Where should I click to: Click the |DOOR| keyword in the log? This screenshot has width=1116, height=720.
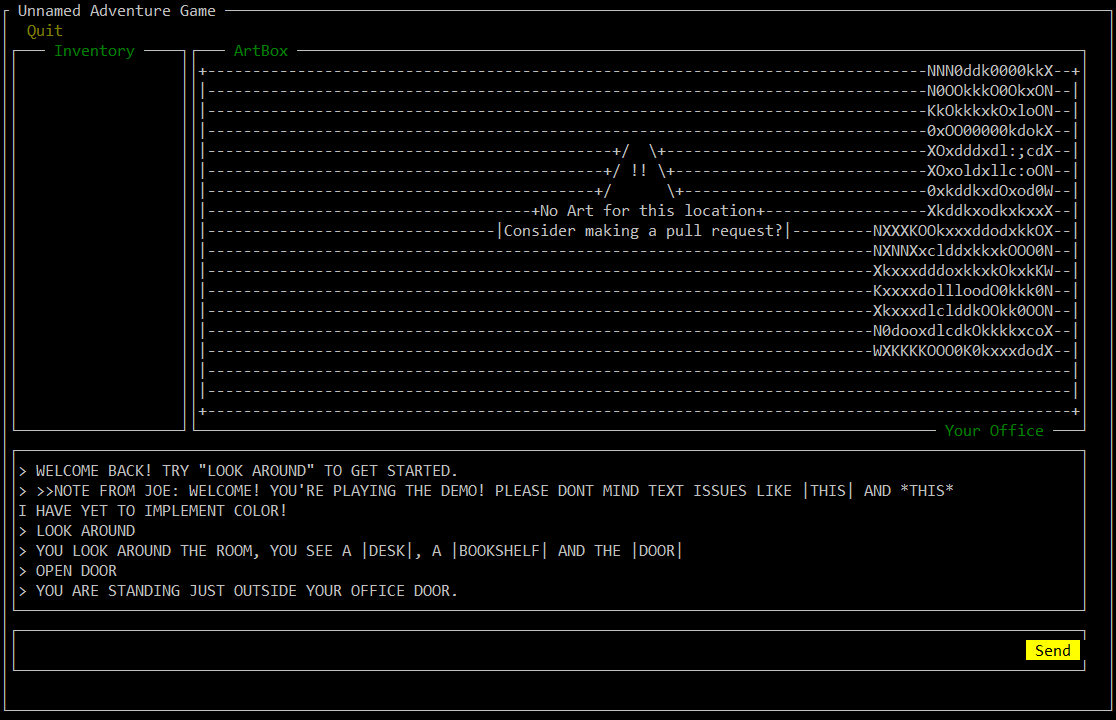click(x=657, y=551)
